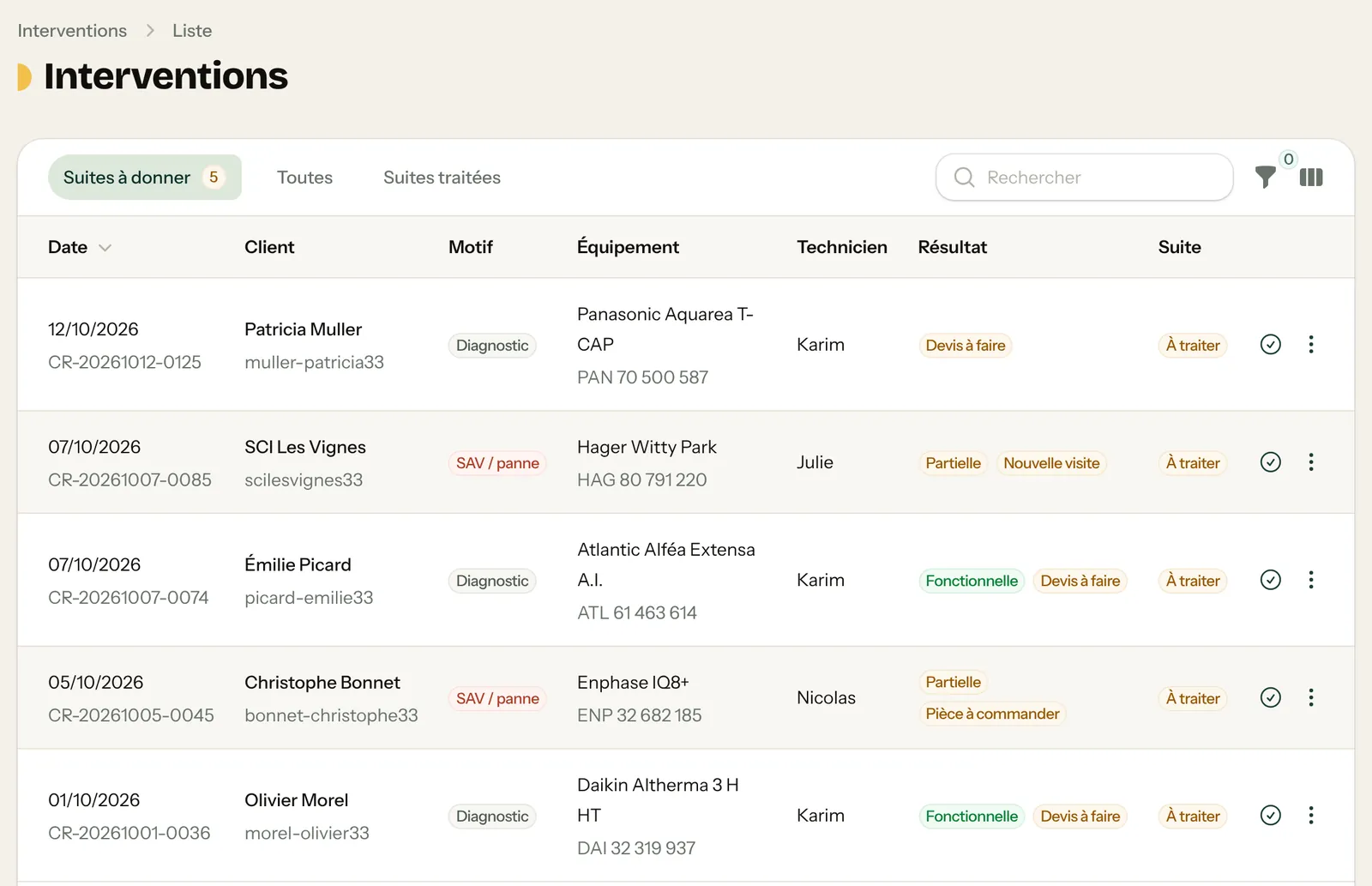Viewport: 1372px width, 886px height.
Task: Go to the Interventions breadcrumb link
Action: click(x=72, y=31)
